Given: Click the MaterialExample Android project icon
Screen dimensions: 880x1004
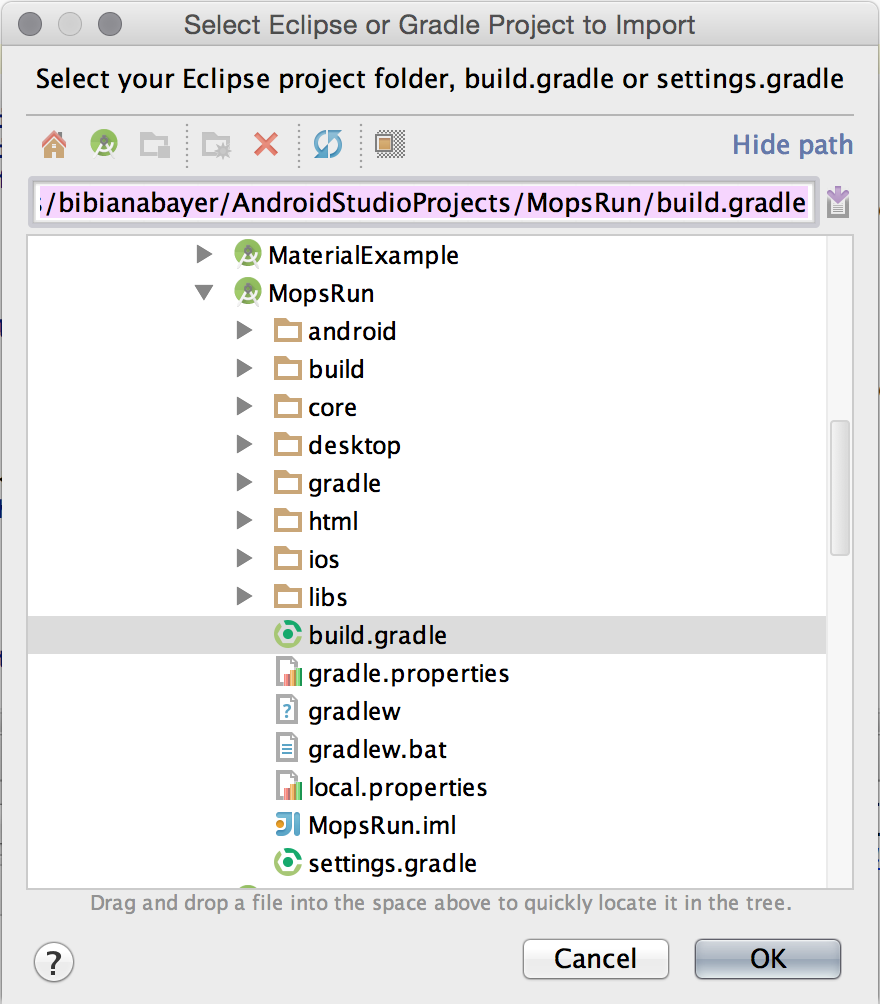Looking at the screenshot, I should [x=247, y=254].
